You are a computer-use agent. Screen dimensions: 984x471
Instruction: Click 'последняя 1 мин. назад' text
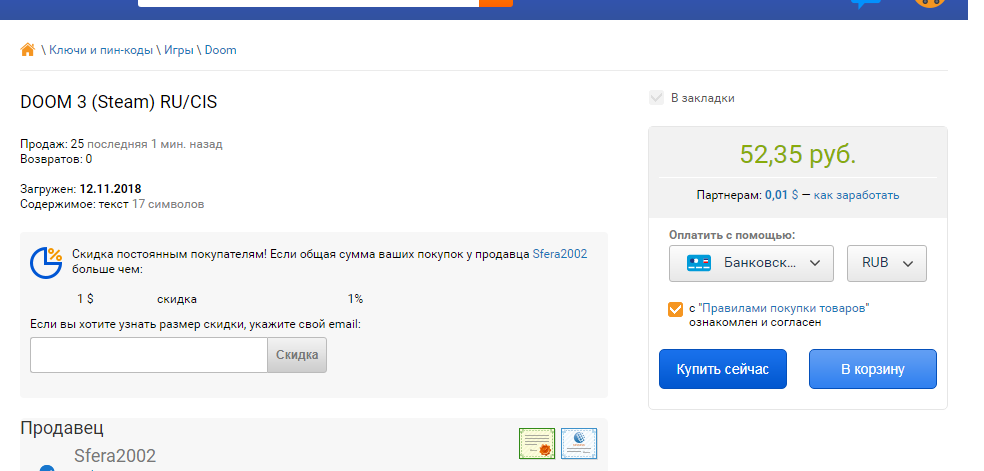(154, 144)
